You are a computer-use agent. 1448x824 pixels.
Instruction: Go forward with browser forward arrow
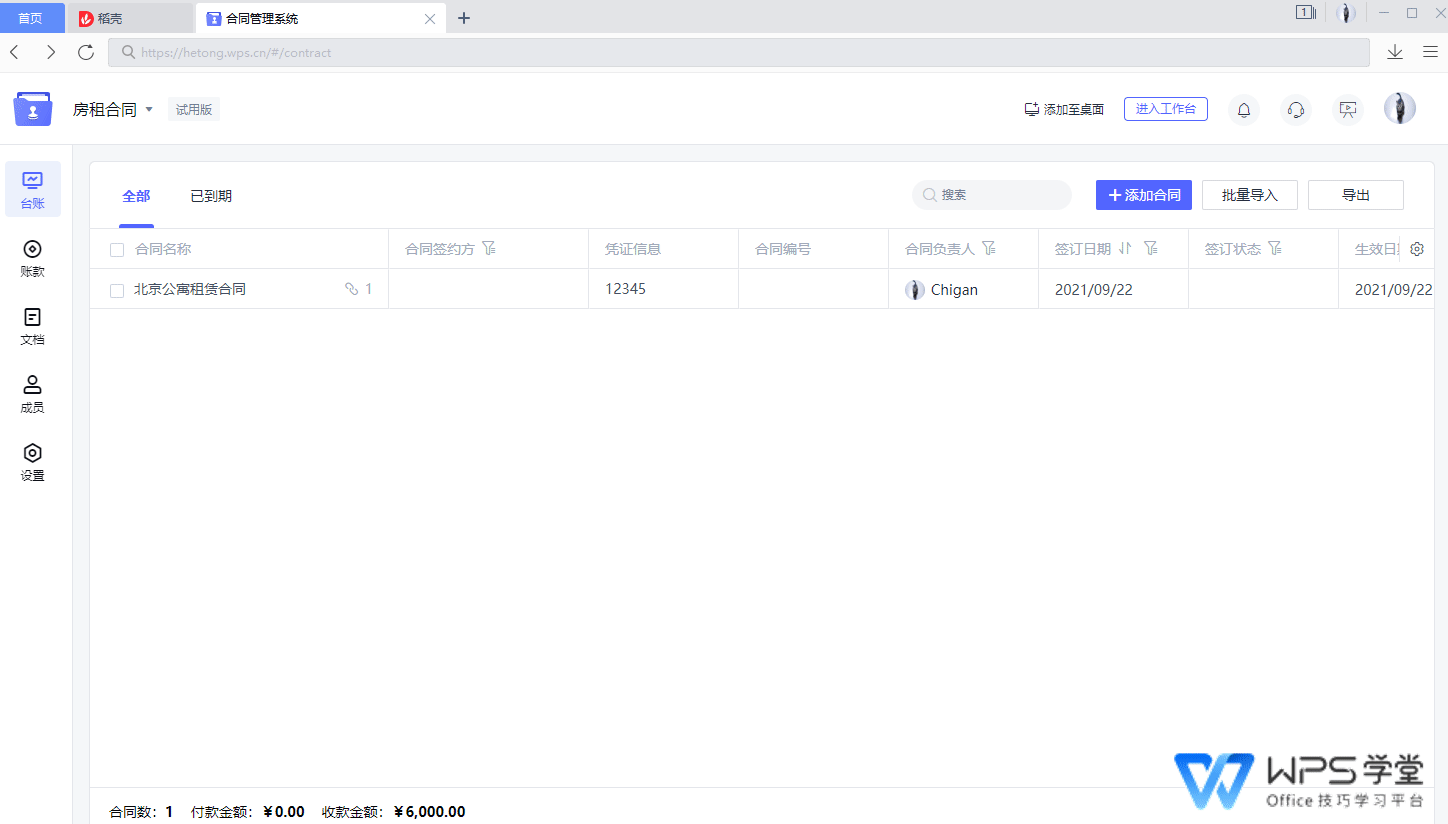tap(51, 52)
